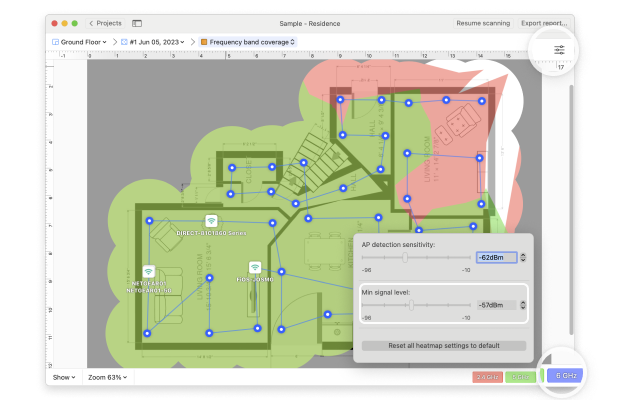Toggle the 6 GHz band filter
The width and height of the screenshot is (620, 400).
(x=565, y=375)
